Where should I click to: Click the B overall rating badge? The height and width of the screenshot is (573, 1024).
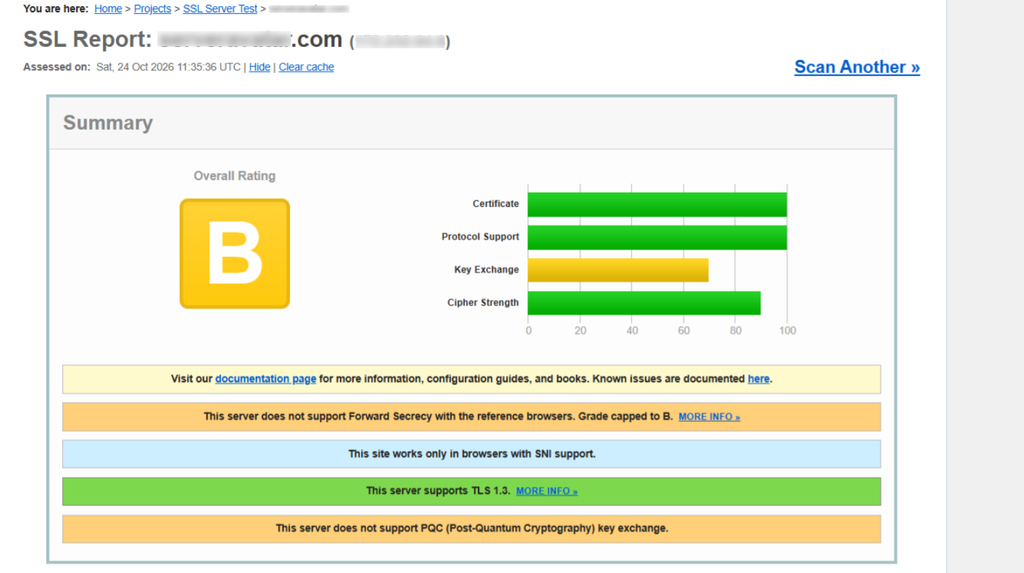(x=234, y=254)
